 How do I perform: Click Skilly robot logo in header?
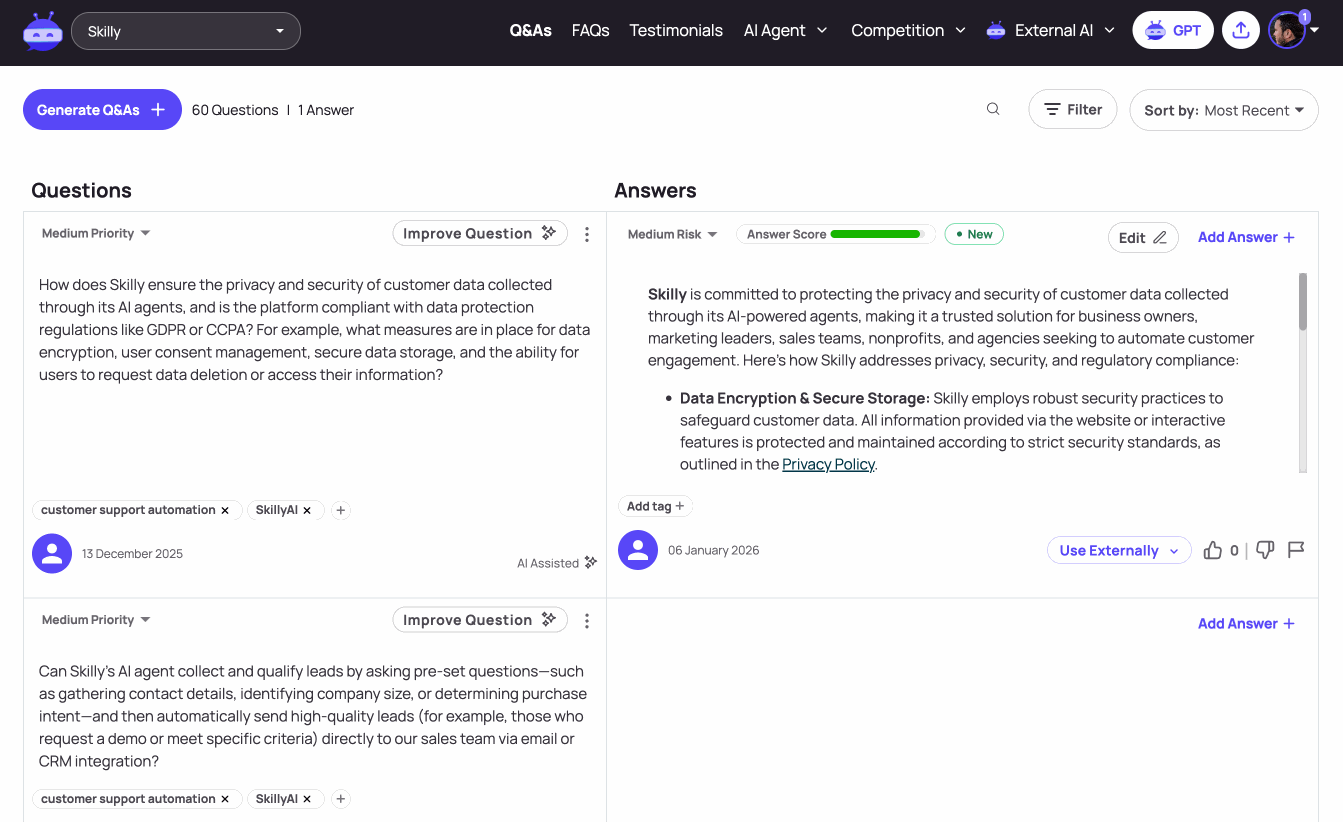[x=43, y=31]
